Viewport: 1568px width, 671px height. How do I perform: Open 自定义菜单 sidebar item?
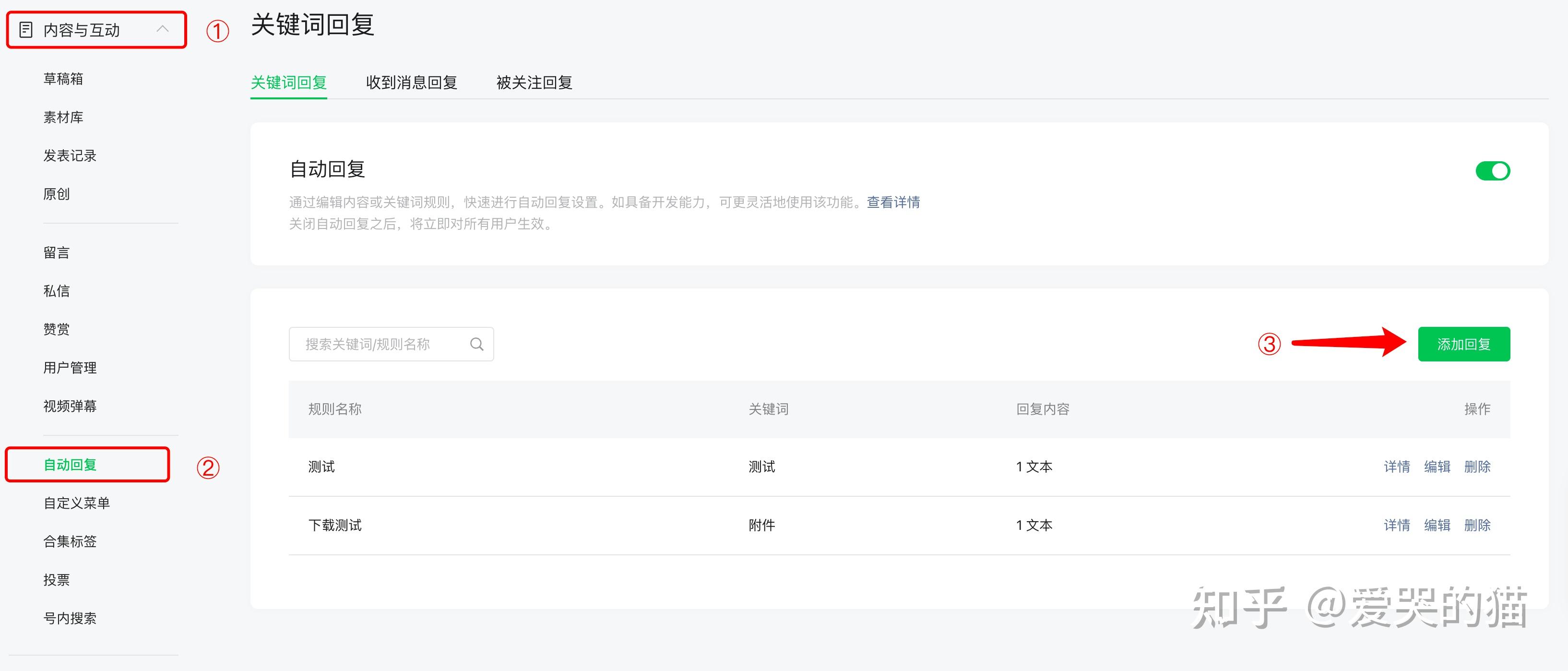coord(77,503)
